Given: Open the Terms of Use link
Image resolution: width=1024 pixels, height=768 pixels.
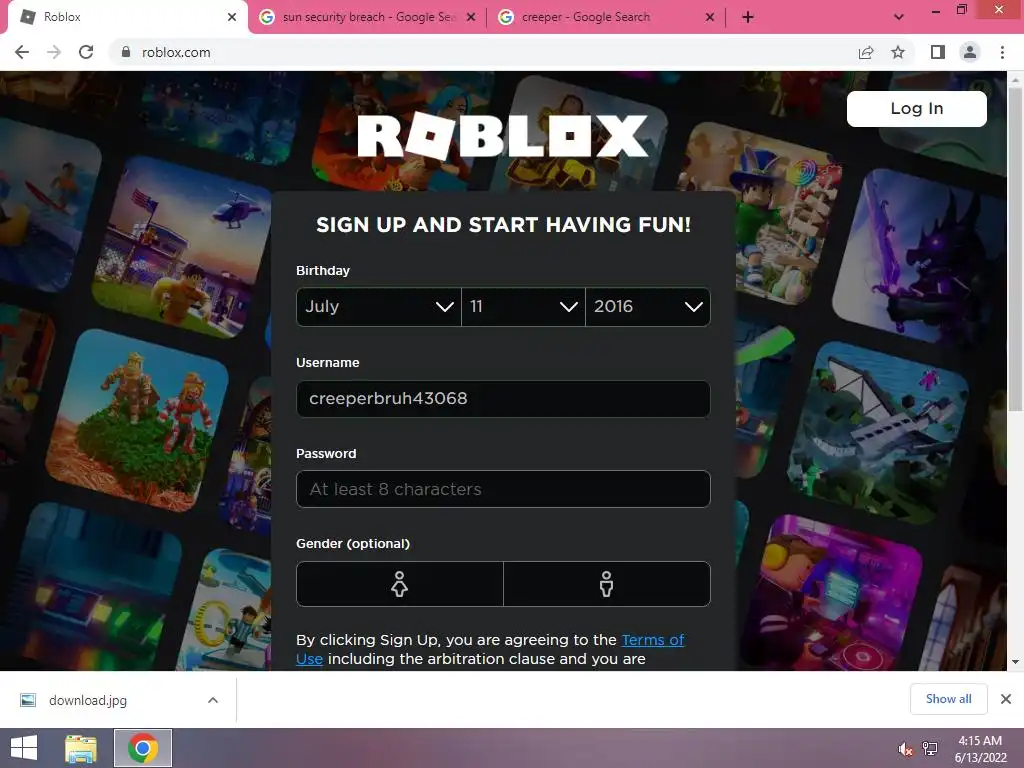Looking at the screenshot, I should [652, 640].
